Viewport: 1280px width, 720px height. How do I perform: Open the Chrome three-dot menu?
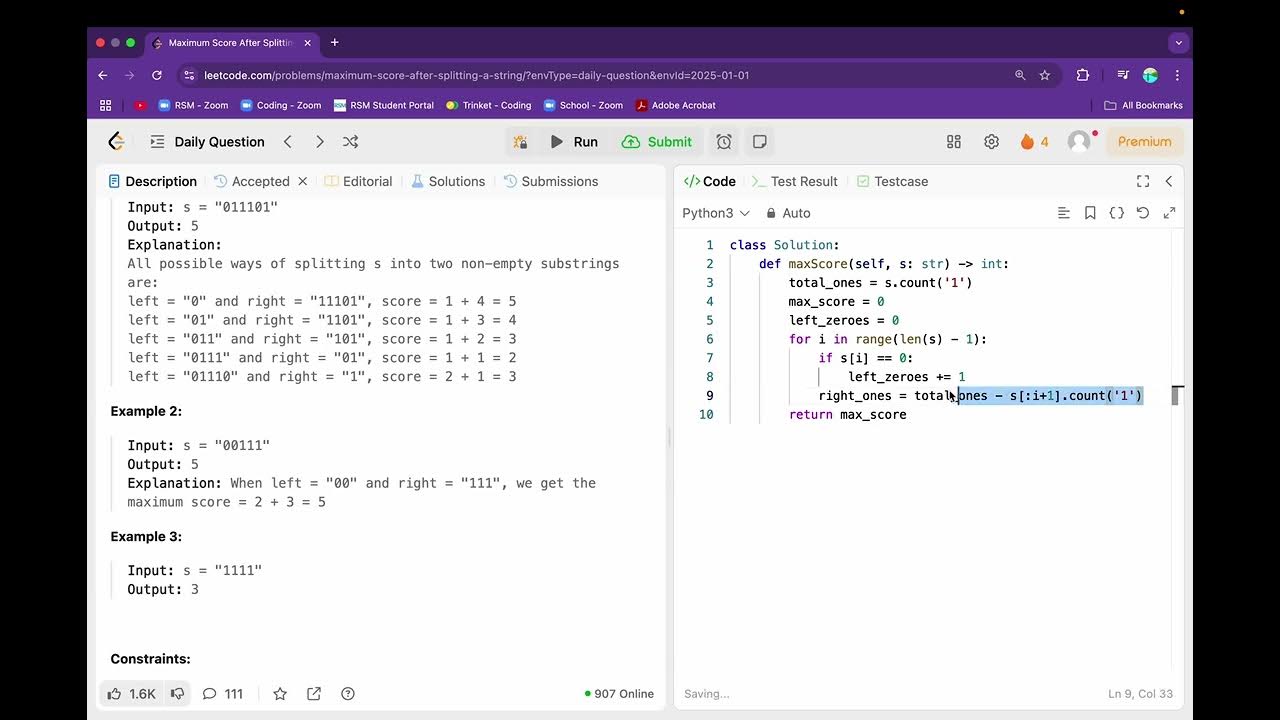point(1177,75)
